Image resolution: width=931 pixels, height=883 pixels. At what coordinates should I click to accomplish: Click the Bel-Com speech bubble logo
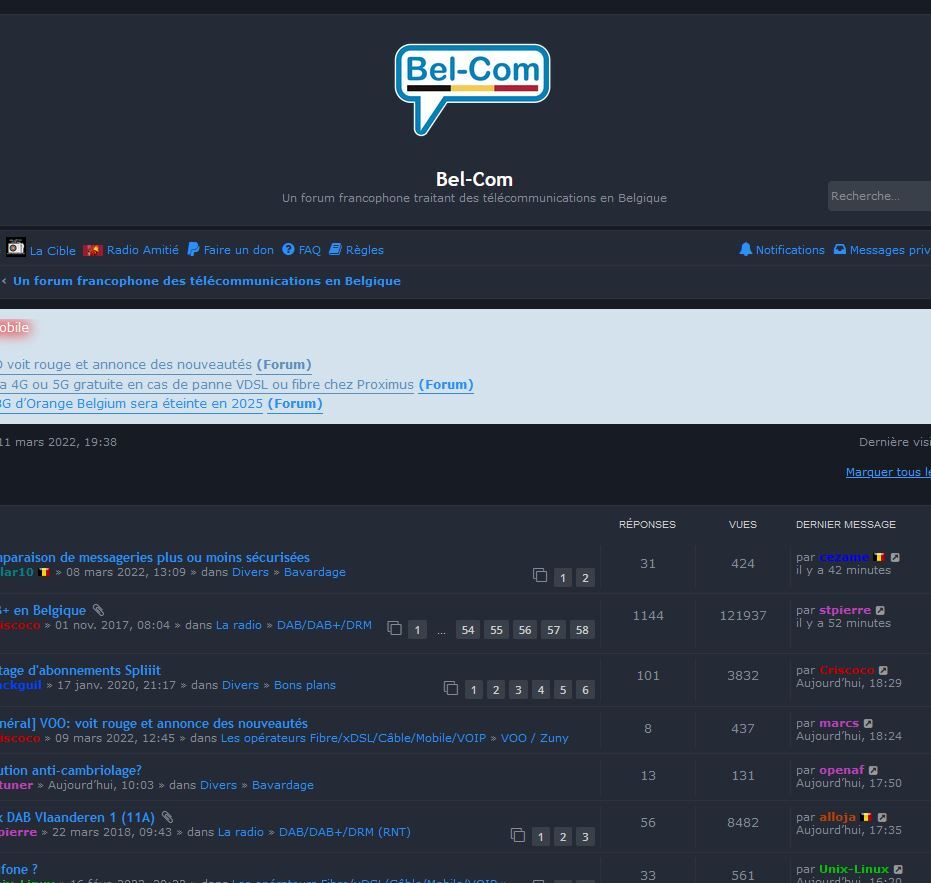click(x=472, y=89)
